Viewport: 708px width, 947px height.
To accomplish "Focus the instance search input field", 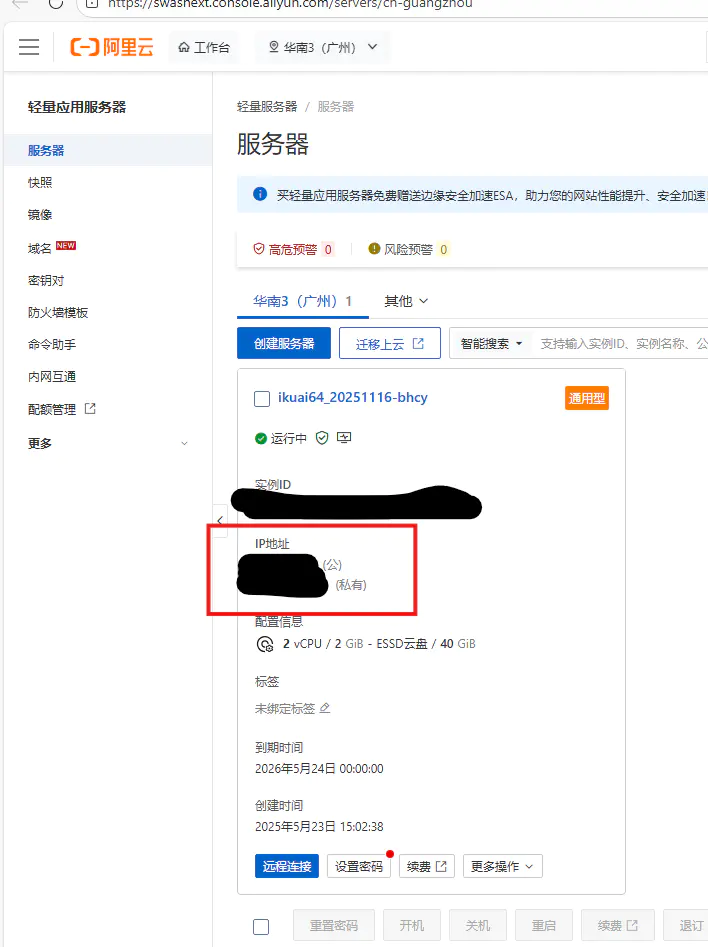I will point(622,343).
